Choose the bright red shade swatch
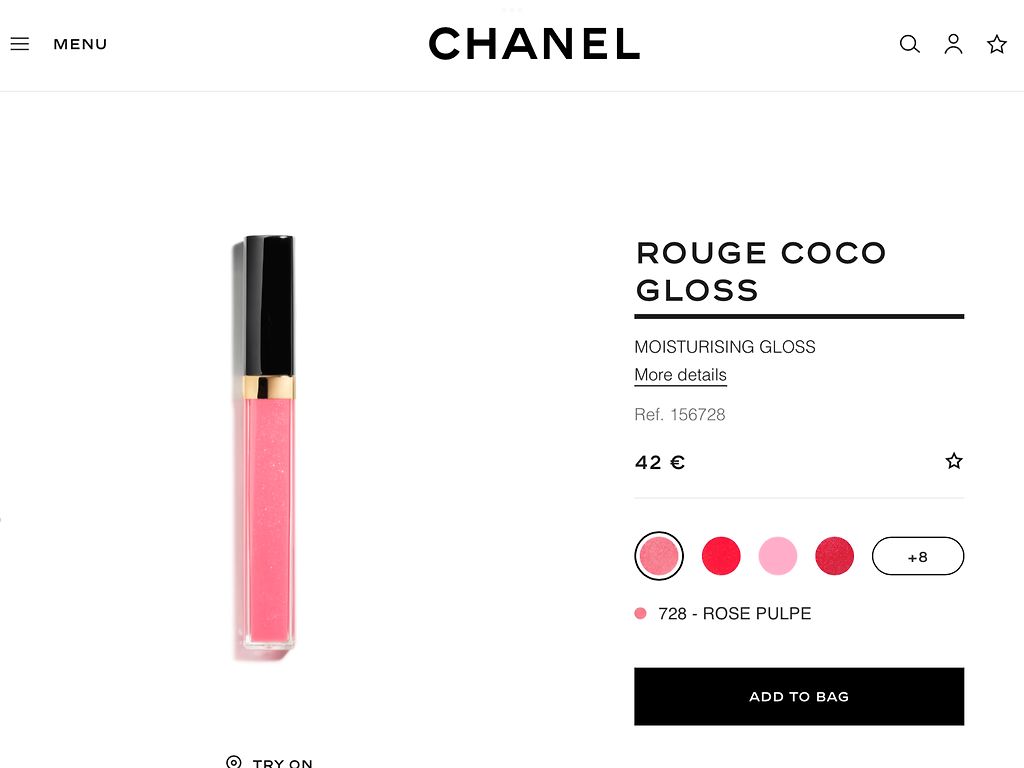This screenshot has width=1024, height=768. click(721, 556)
